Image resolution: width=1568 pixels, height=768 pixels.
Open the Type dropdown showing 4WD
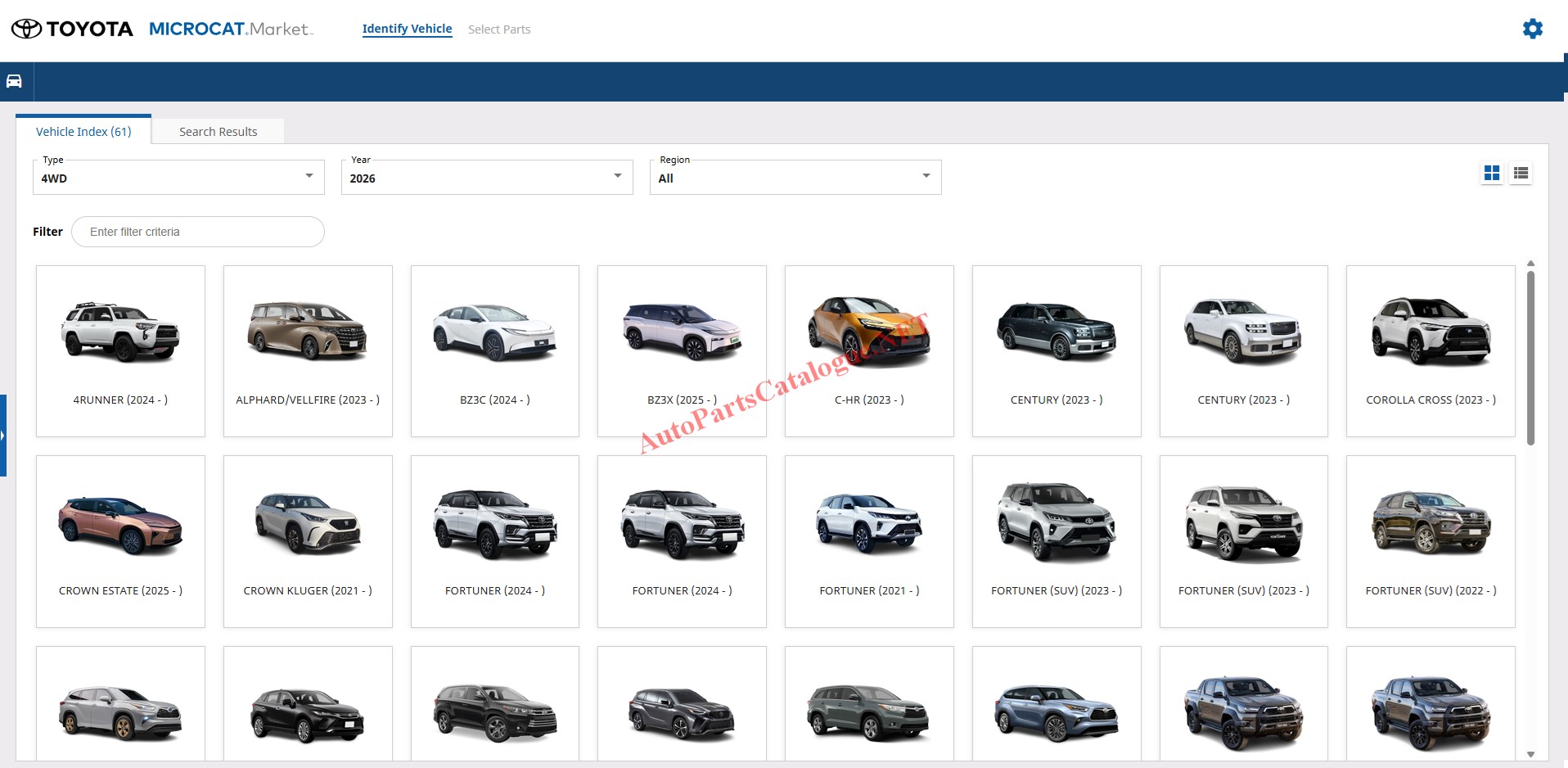click(178, 178)
